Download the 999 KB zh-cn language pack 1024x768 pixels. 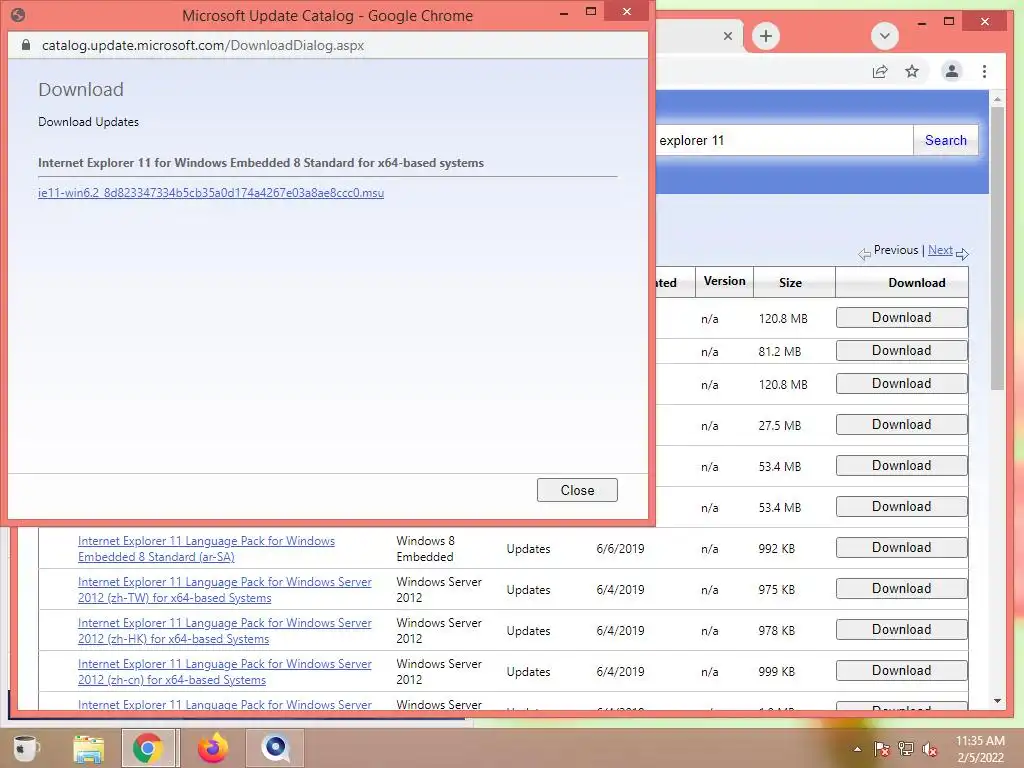coord(901,671)
